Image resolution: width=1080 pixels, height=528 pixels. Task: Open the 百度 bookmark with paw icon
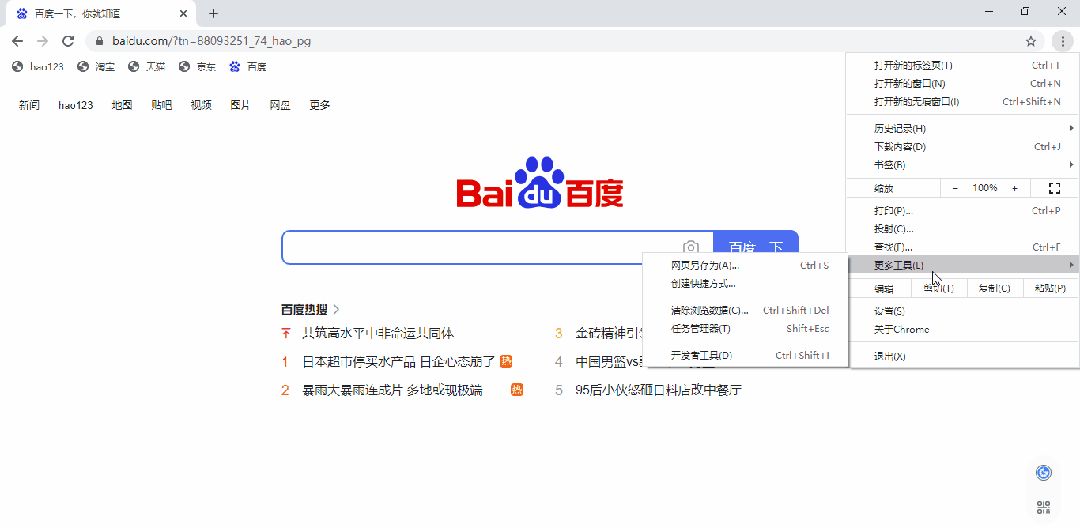click(x=248, y=67)
